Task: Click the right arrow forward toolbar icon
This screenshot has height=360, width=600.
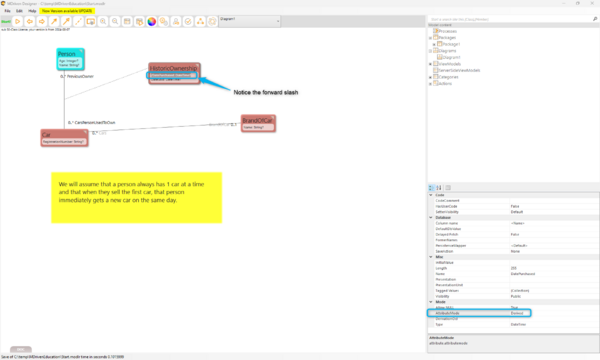Action: [x=42, y=21]
